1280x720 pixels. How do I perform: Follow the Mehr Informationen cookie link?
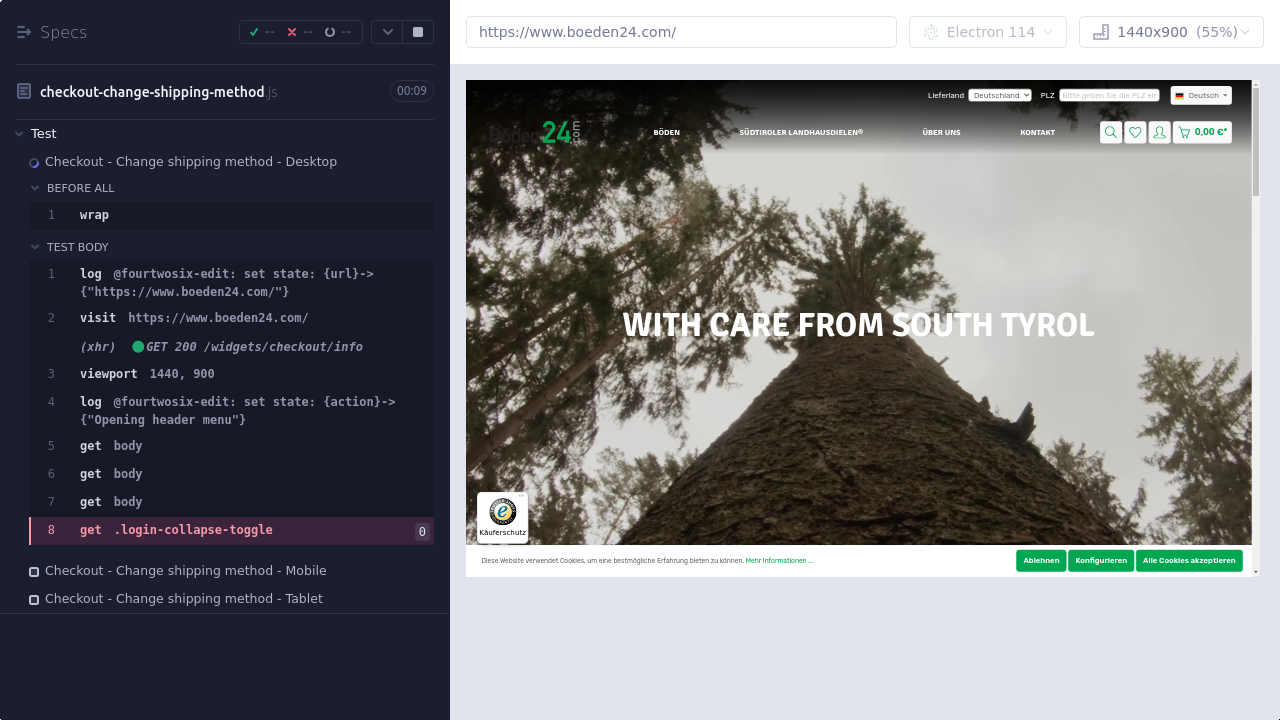779,561
